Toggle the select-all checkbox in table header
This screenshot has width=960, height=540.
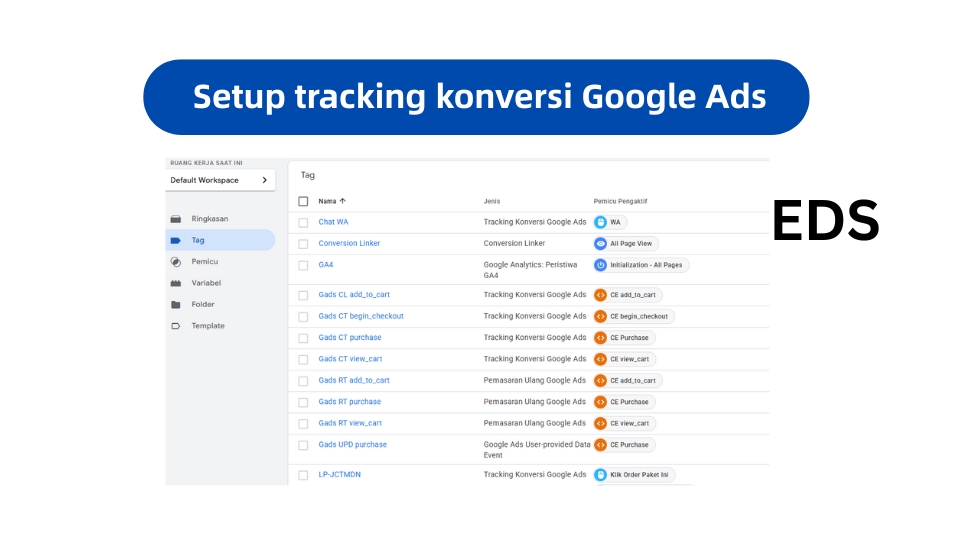tap(303, 201)
